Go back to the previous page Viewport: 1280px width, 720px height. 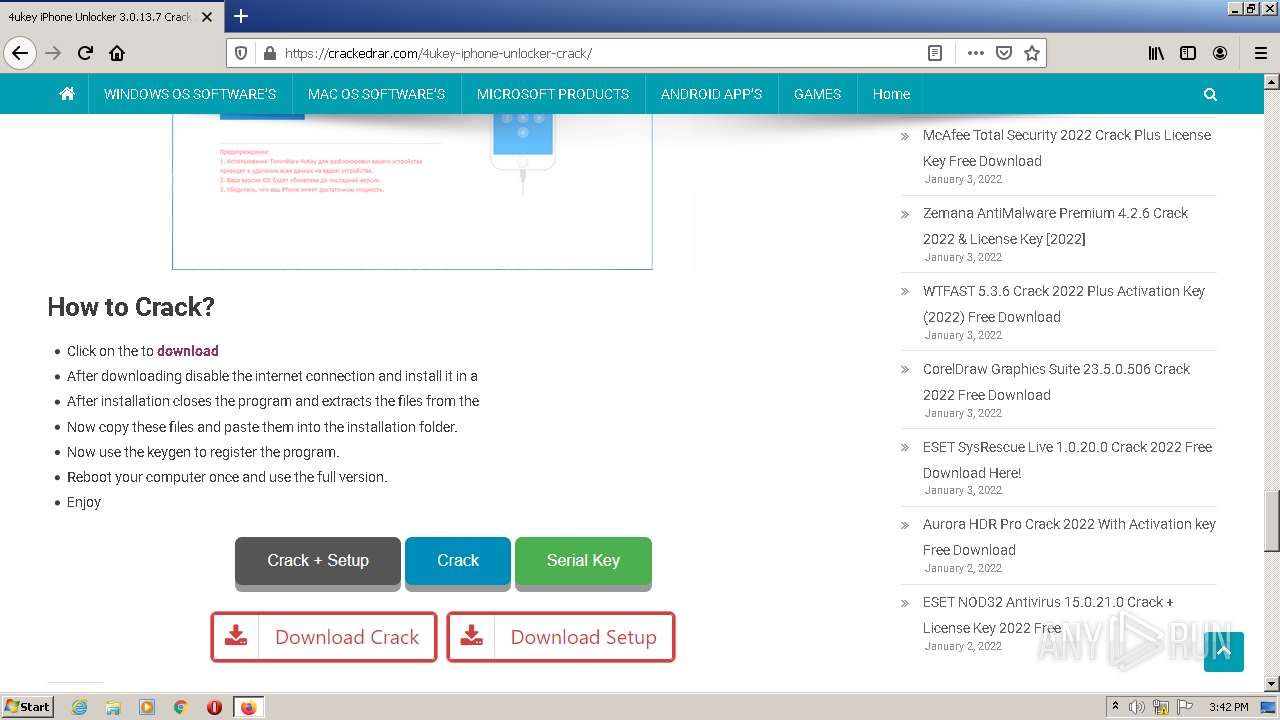pyautogui.click(x=20, y=53)
